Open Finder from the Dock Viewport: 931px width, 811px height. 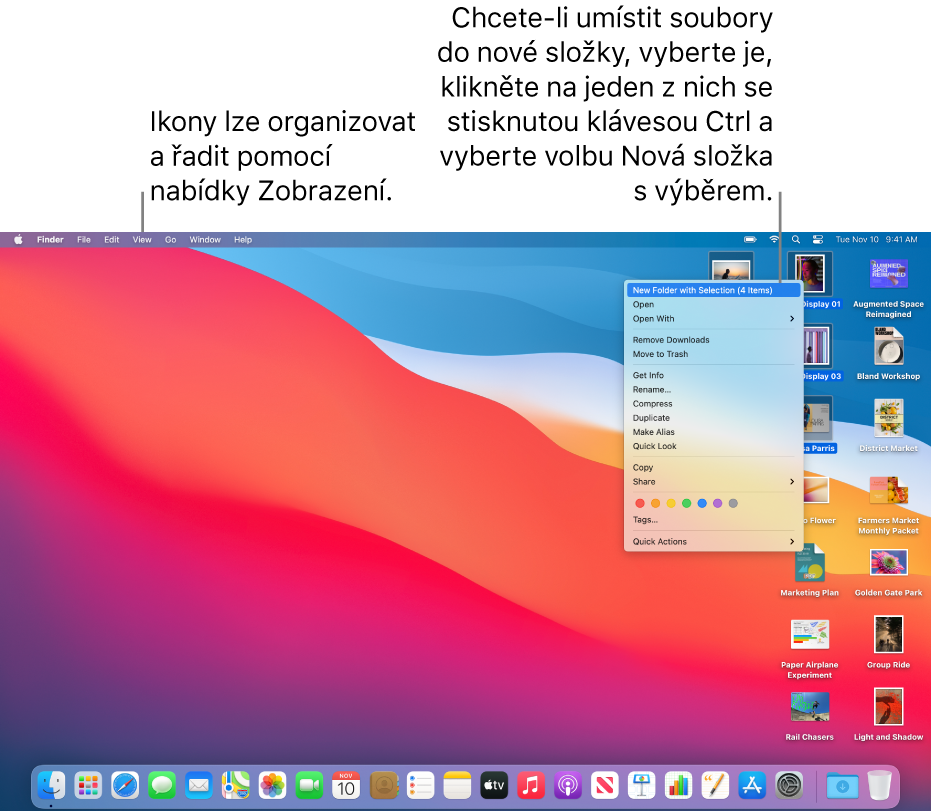[52, 785]
